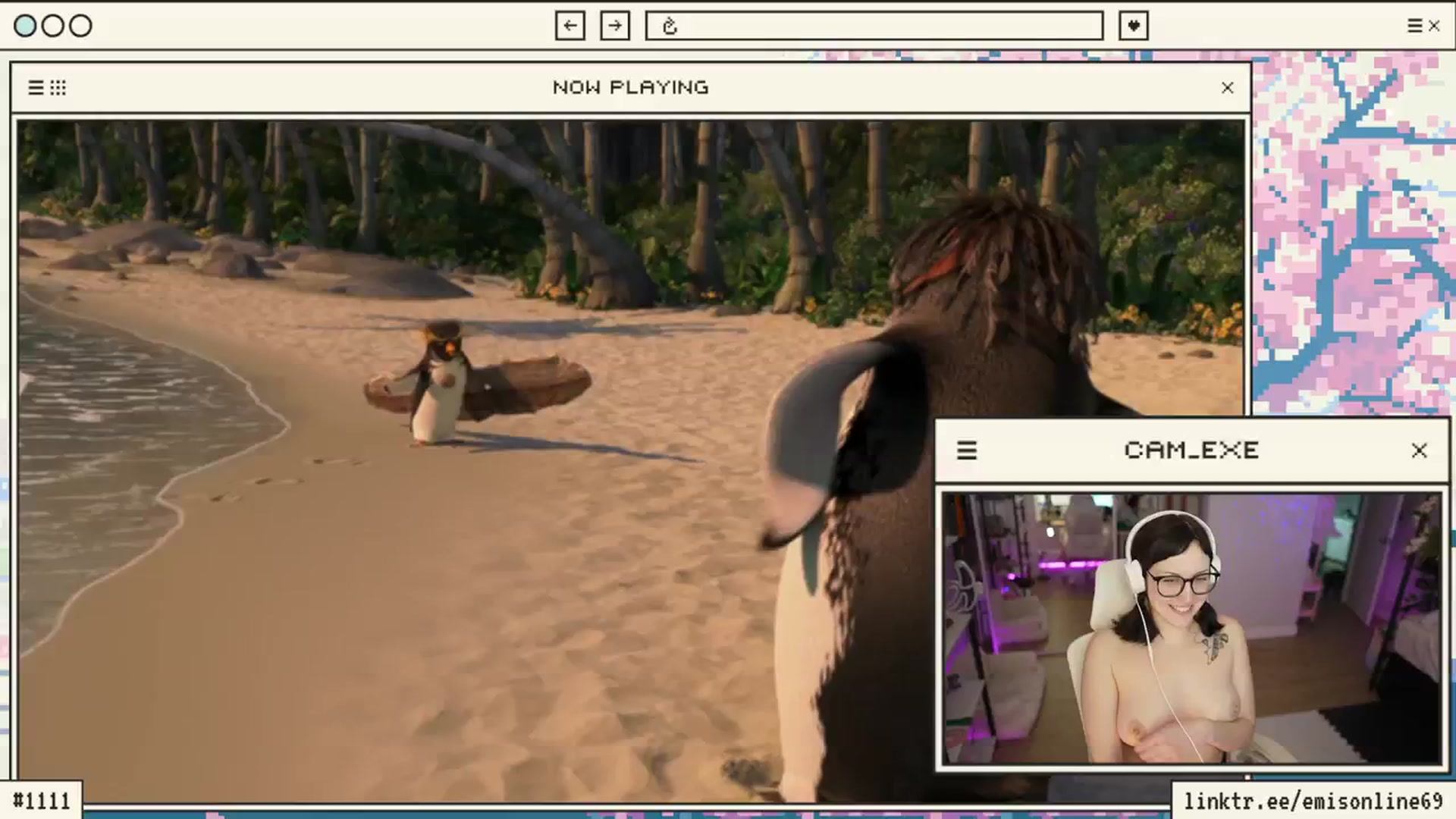Screen dimensions: 1456x819
Task: Click the heart favorite button
Action: pos(1134,26)
